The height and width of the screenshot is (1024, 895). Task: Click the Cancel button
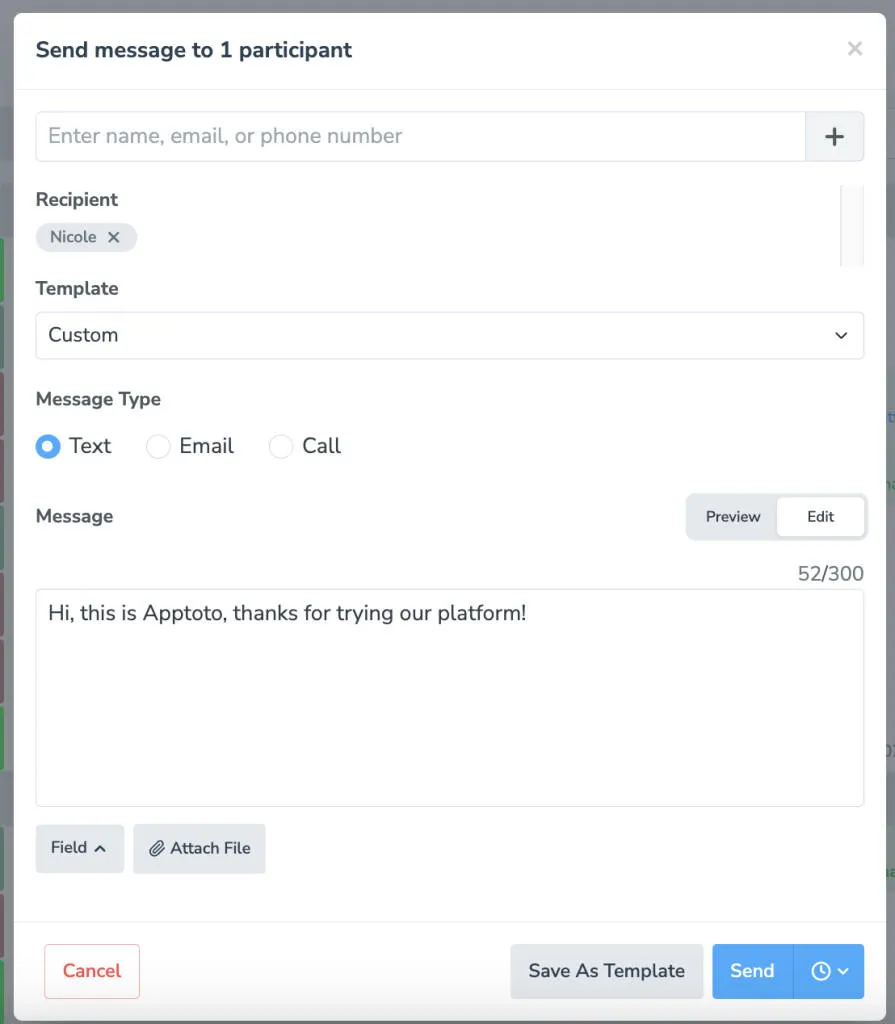coord(91,971)
